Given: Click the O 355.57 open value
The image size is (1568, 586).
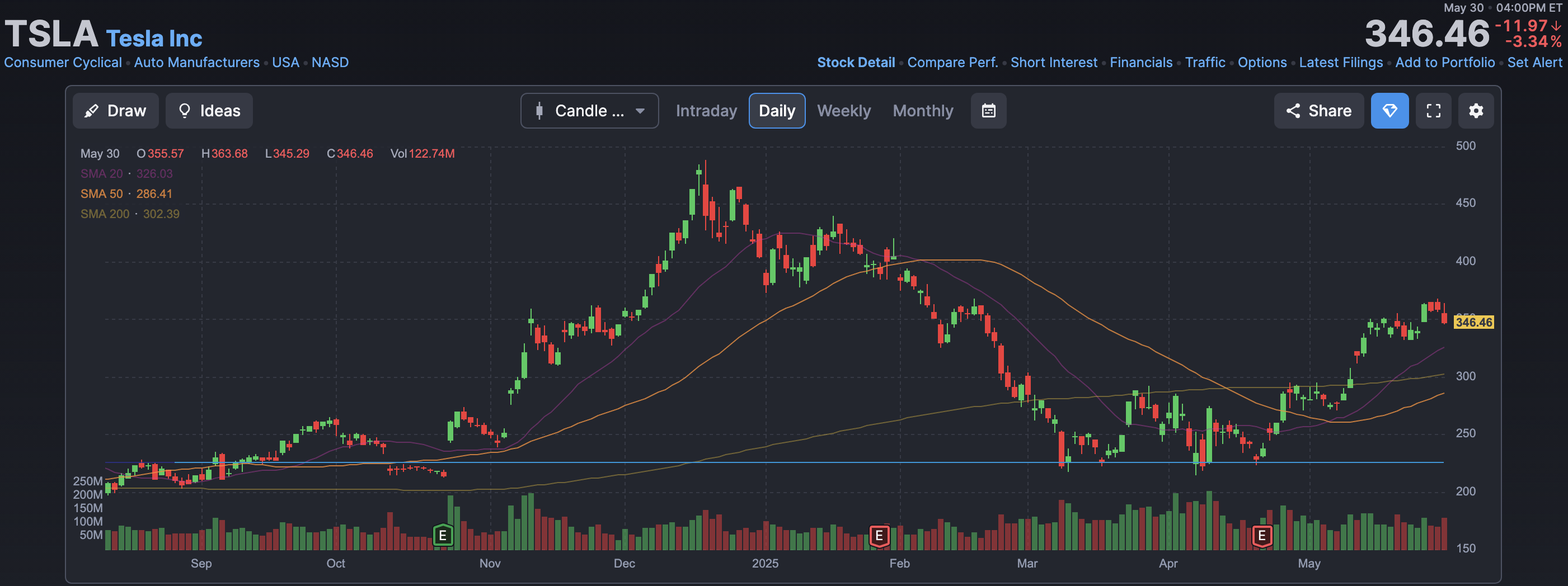Looking at the screenshot, I should (x=160, y=153).
